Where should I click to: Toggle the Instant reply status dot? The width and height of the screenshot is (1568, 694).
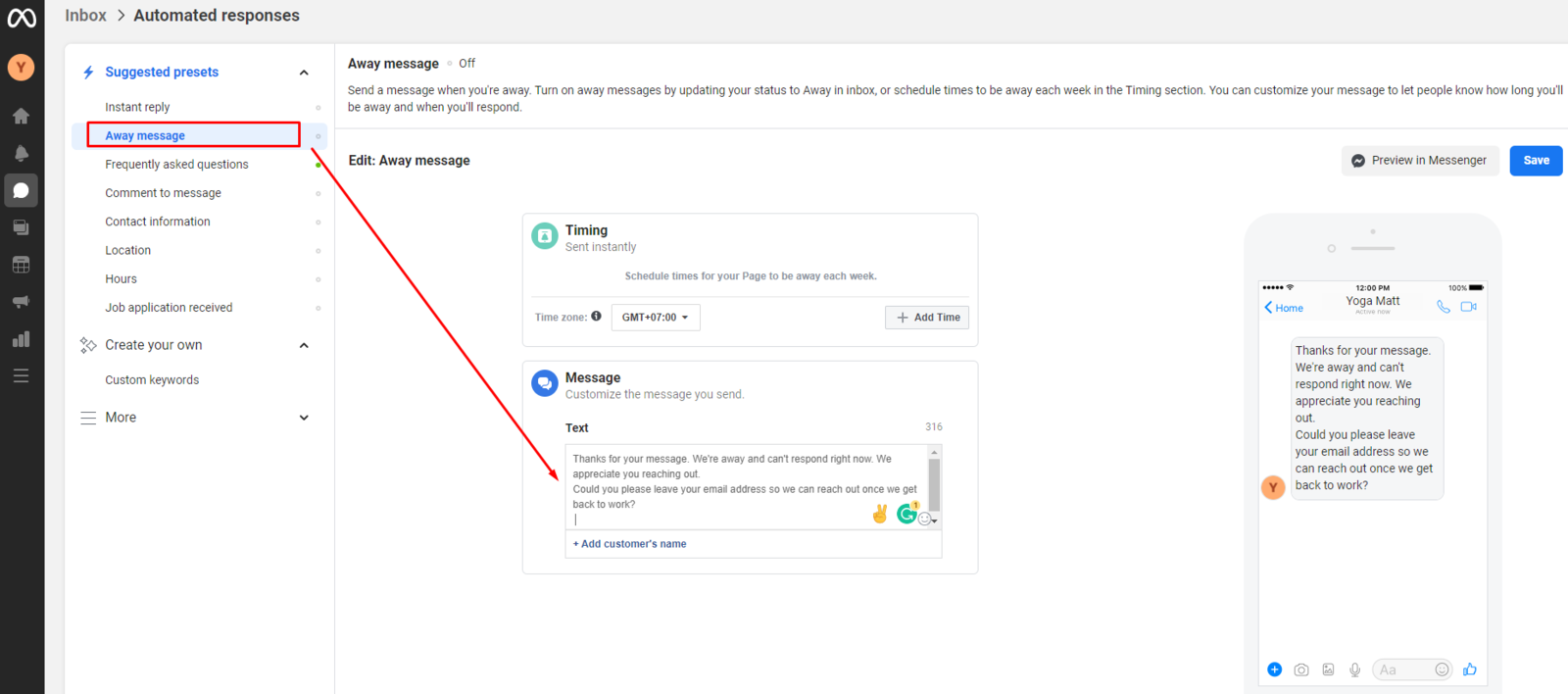pos(318,108)
